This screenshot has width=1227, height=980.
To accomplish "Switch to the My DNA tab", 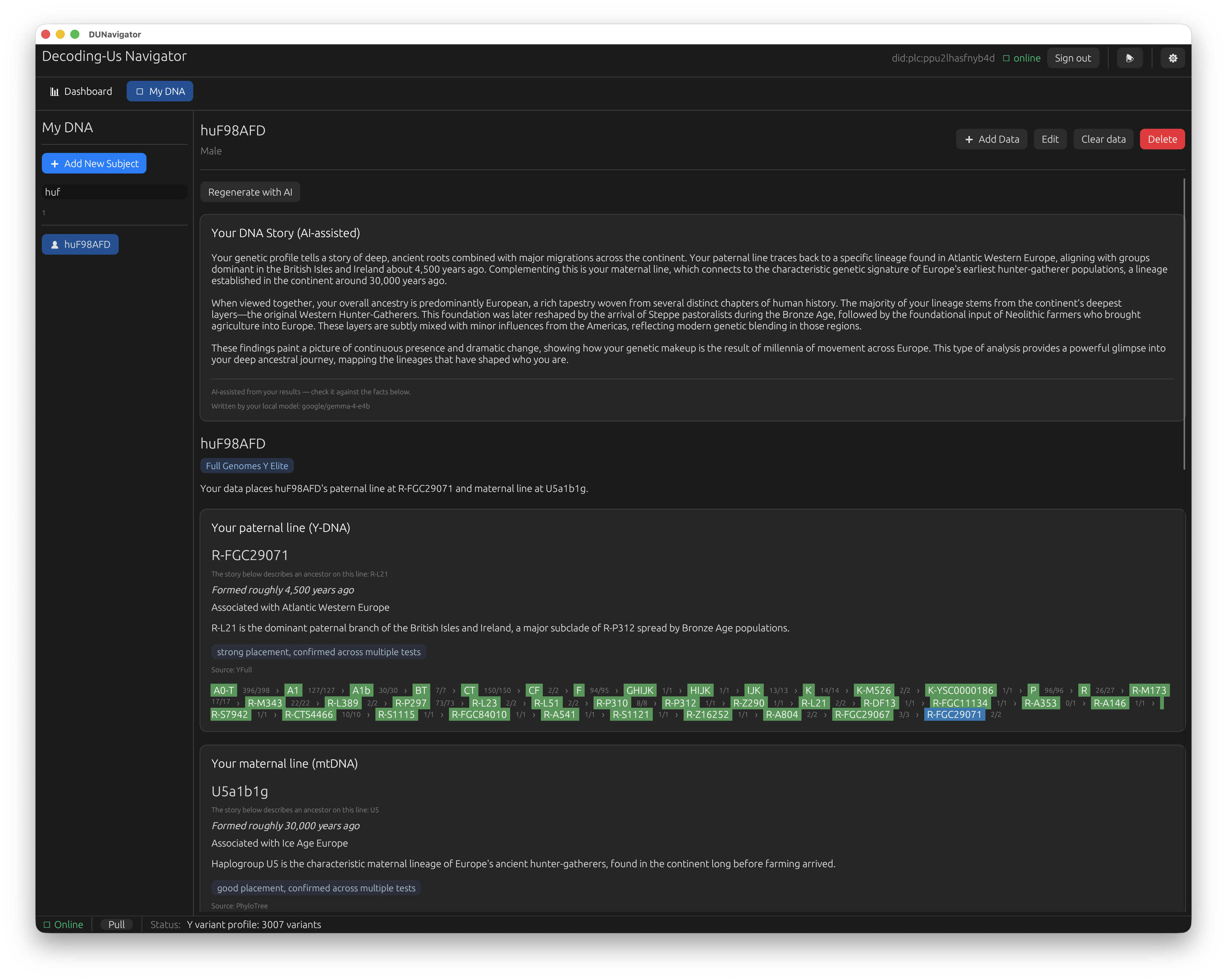I will click(x=160, y=92).
